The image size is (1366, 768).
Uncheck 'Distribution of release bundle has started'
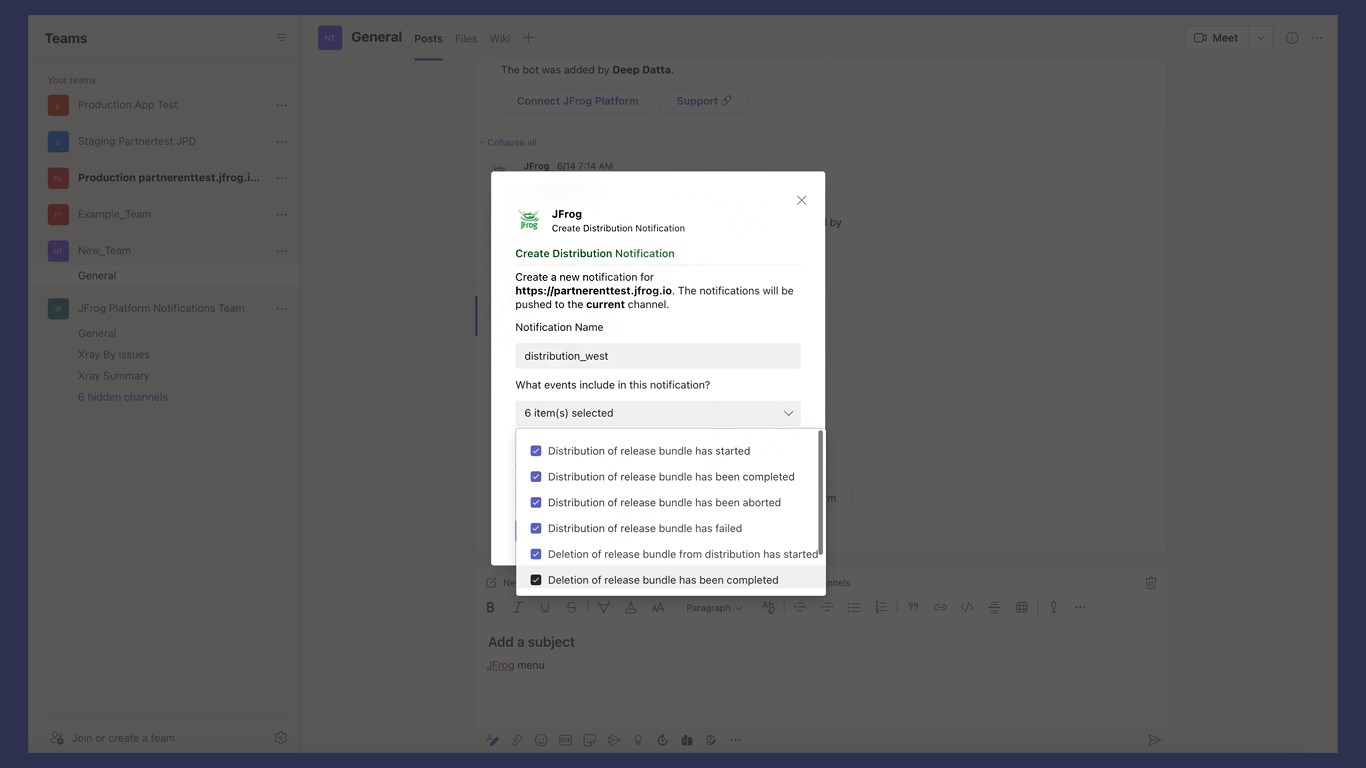coord(536,451)
